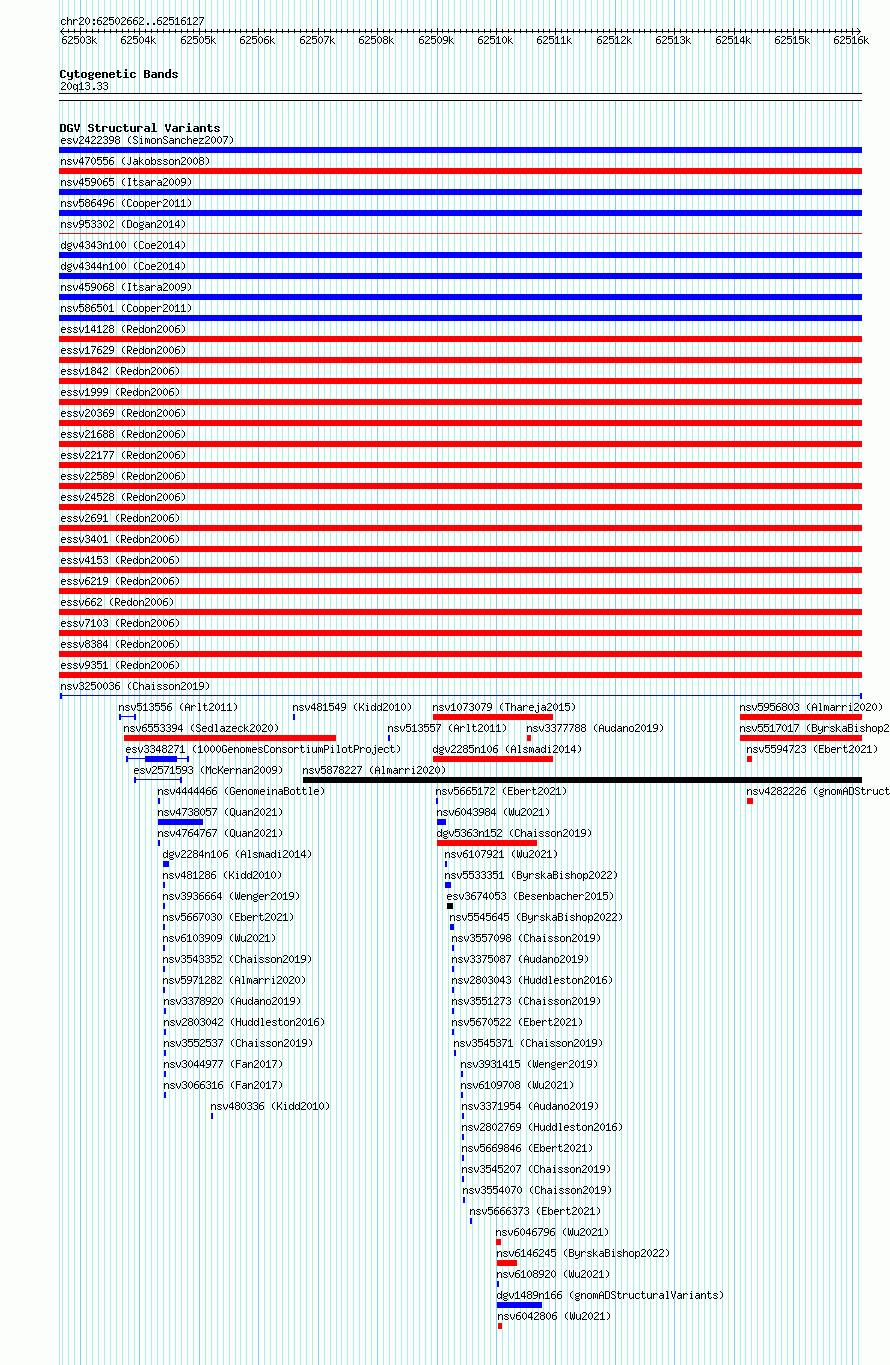This screenshot has height=1365, width=890.
Task: Click the 62510k tick on ruler
Action: [x=494, y=40]
